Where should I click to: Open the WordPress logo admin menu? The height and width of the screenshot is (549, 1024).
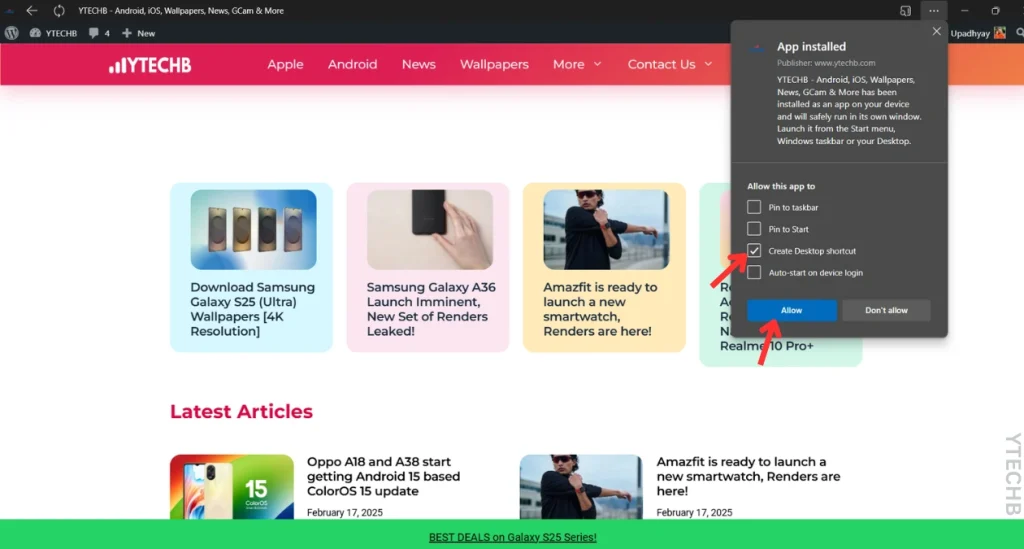click(12, 33)
